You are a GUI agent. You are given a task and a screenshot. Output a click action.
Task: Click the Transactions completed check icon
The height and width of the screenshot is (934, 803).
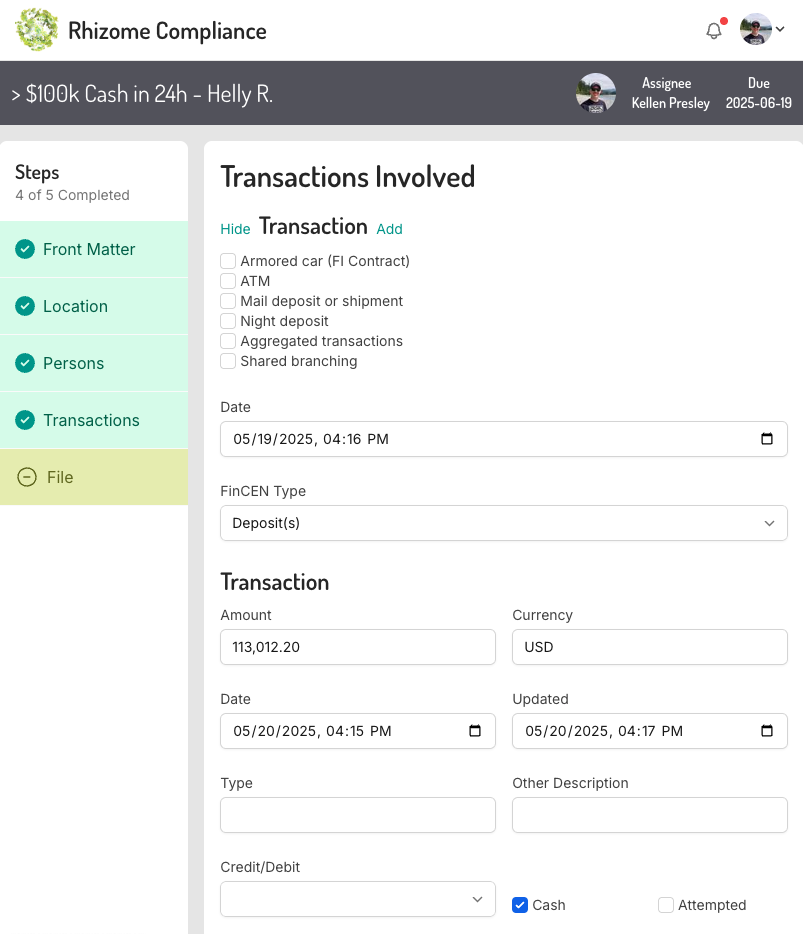tap(25, 420)
